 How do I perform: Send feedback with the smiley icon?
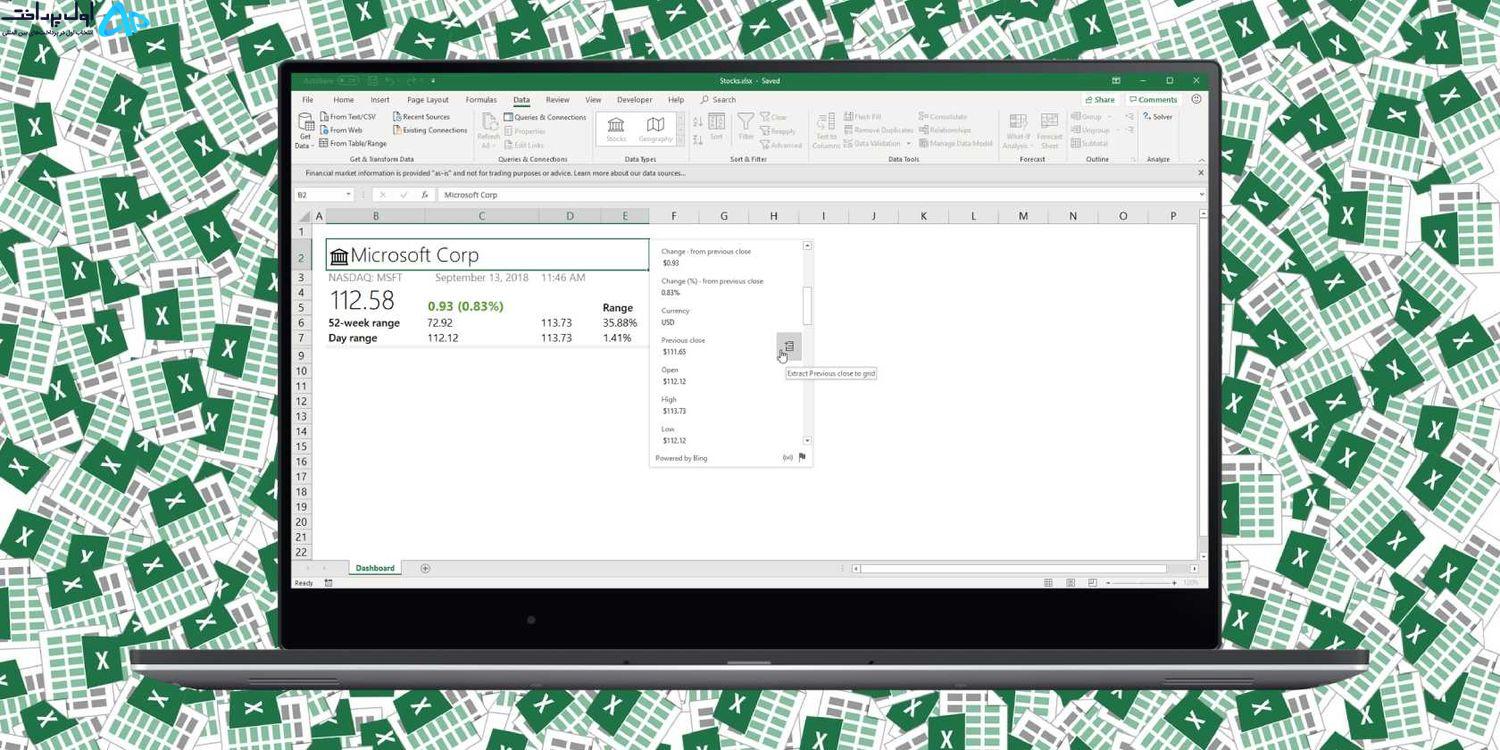(x=1196, y=100)
